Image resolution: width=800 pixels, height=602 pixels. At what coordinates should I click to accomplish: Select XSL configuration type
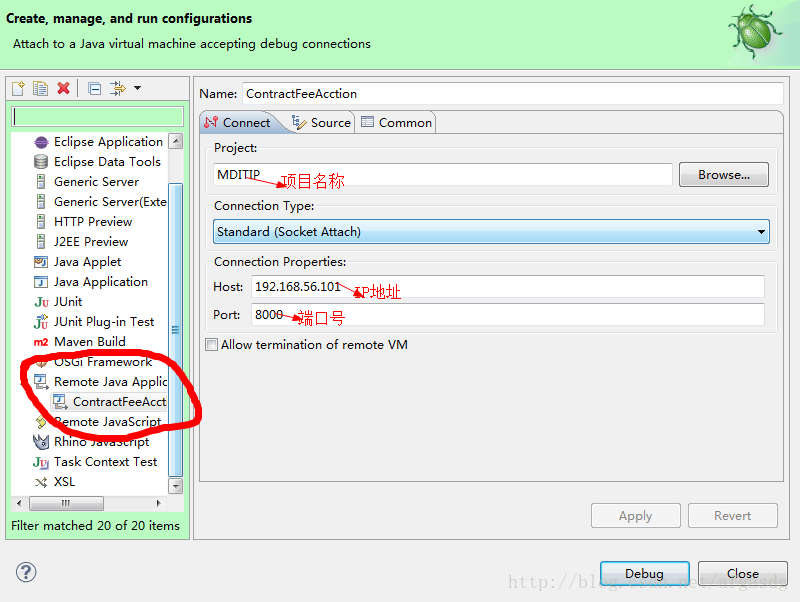[x=64, y=482]
